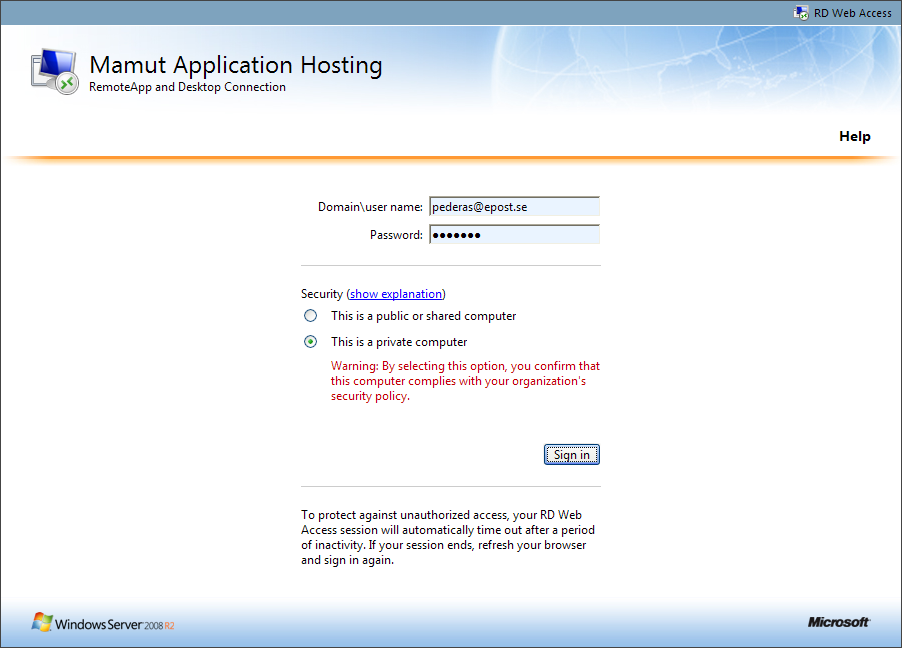This screenshot has height=648, width=902.
Task: Click the Windows Server flag logo
Action: [41, 622]
